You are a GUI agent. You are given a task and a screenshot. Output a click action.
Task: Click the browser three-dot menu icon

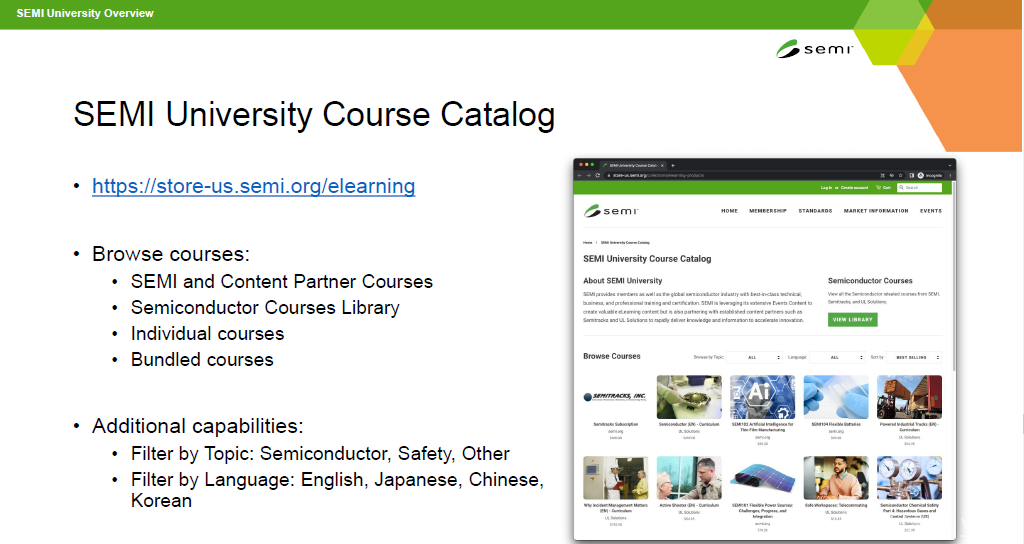point(950,175)
